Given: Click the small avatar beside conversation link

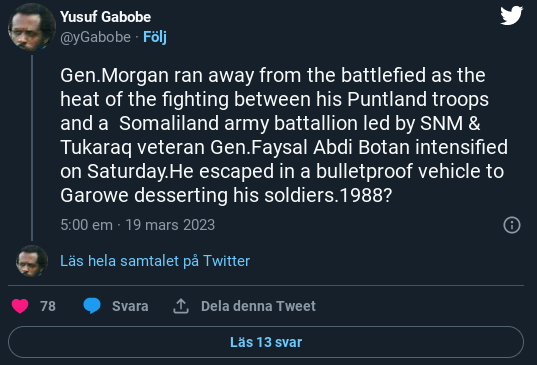Looking at the screenshot, I should click(32, 261).
